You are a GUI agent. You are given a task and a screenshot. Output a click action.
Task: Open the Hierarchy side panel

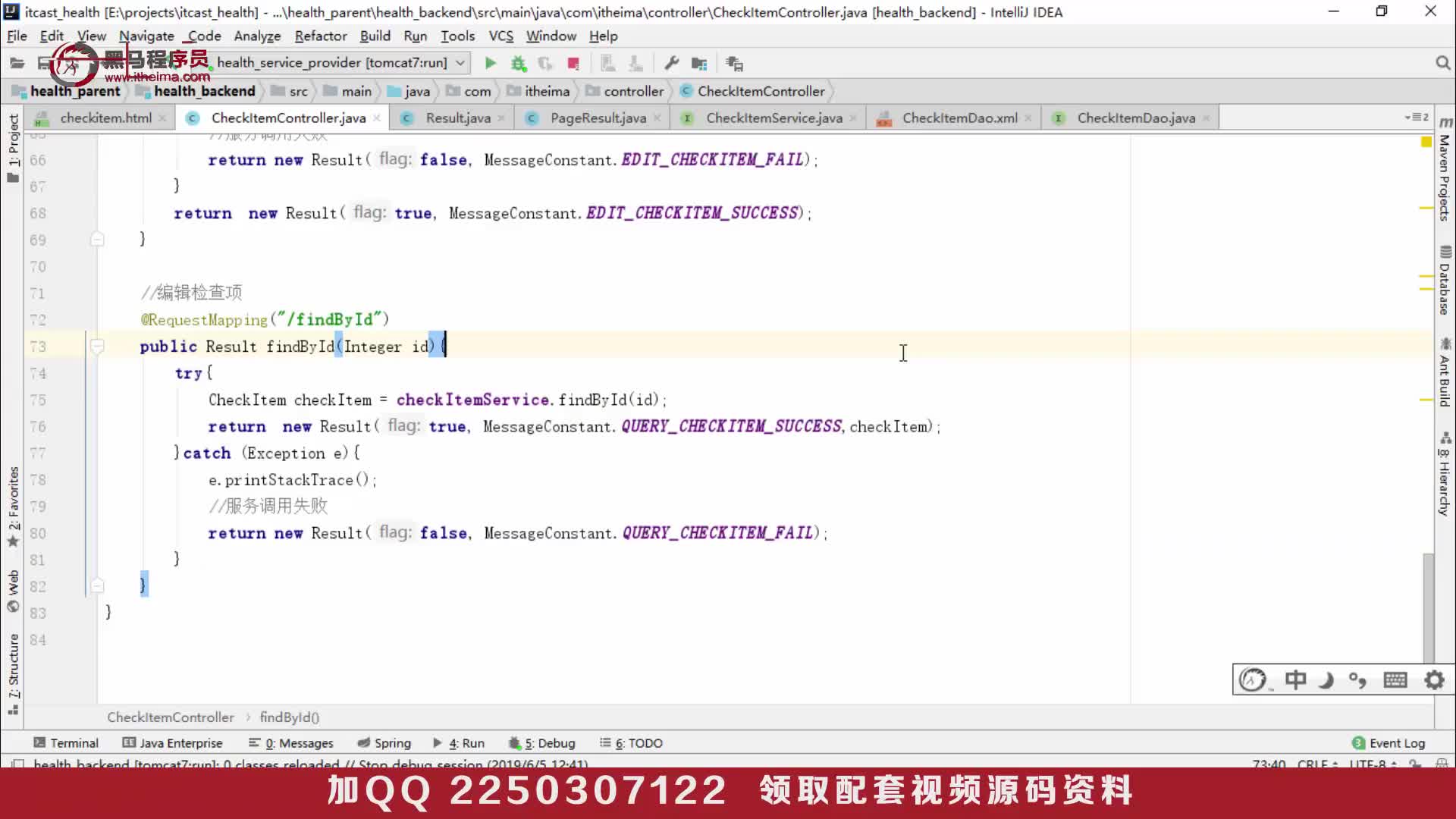coord(1445,475)
